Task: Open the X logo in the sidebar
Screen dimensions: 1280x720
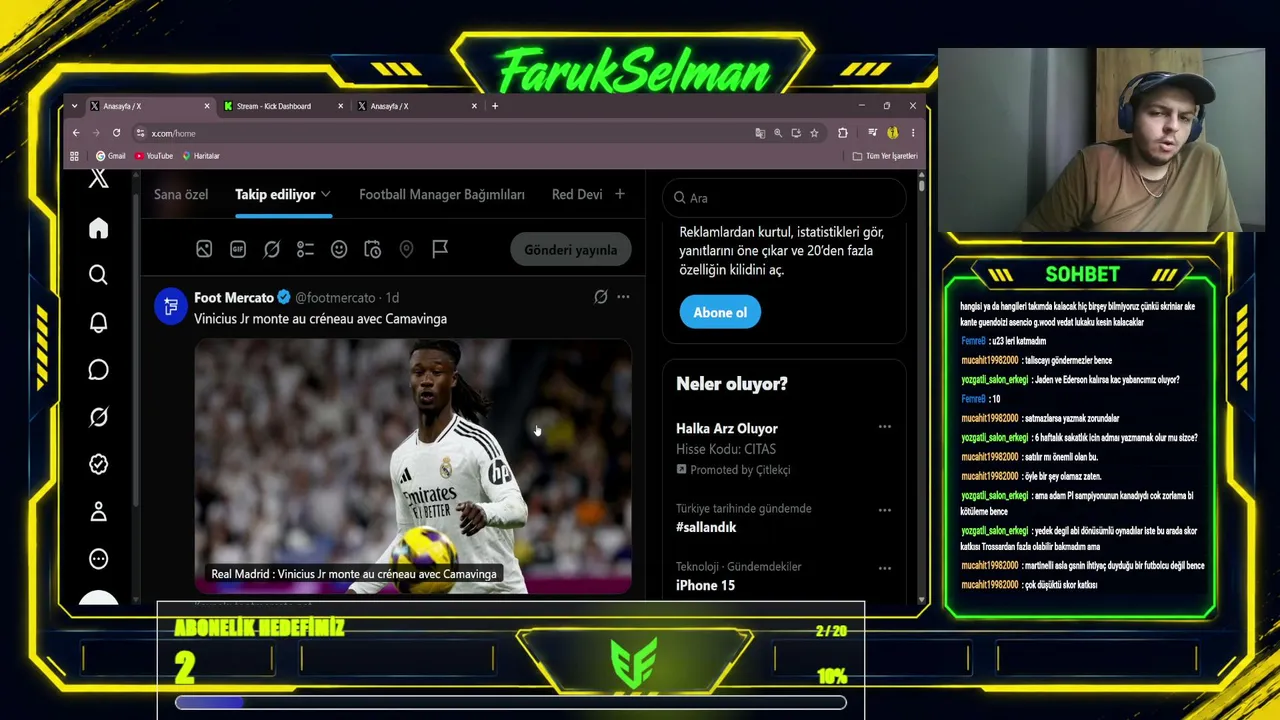Action: coord(98,179)
